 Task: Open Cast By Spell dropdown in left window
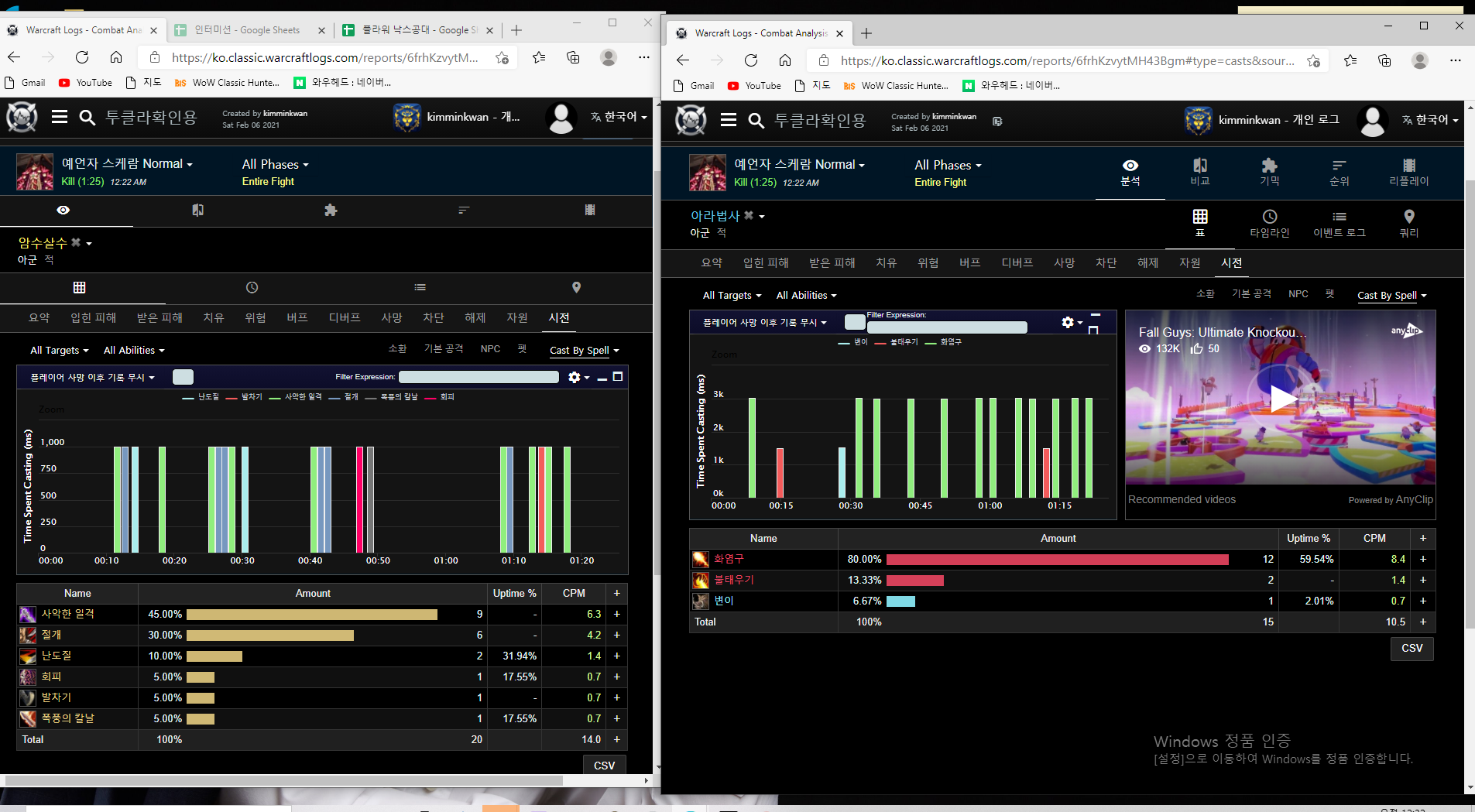click(x=585, y=350)
